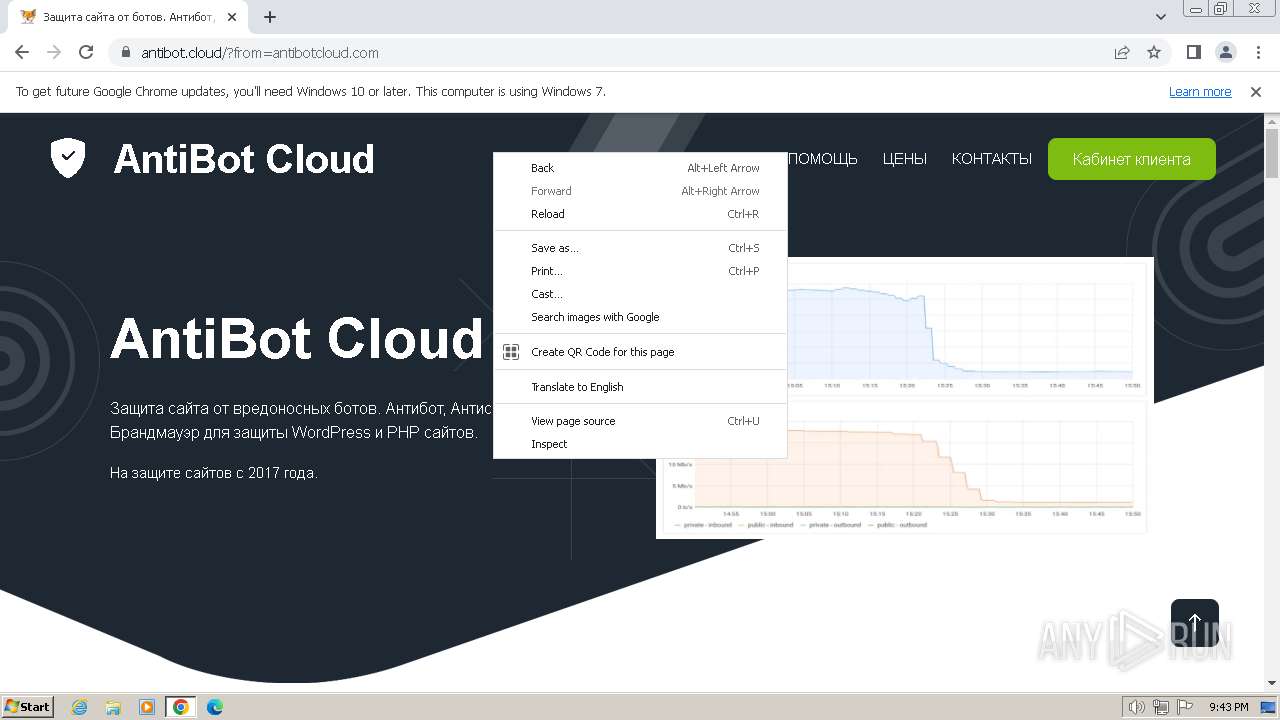
Task: Click the scroll-to-top arrow button
Action: (1195, 623)
